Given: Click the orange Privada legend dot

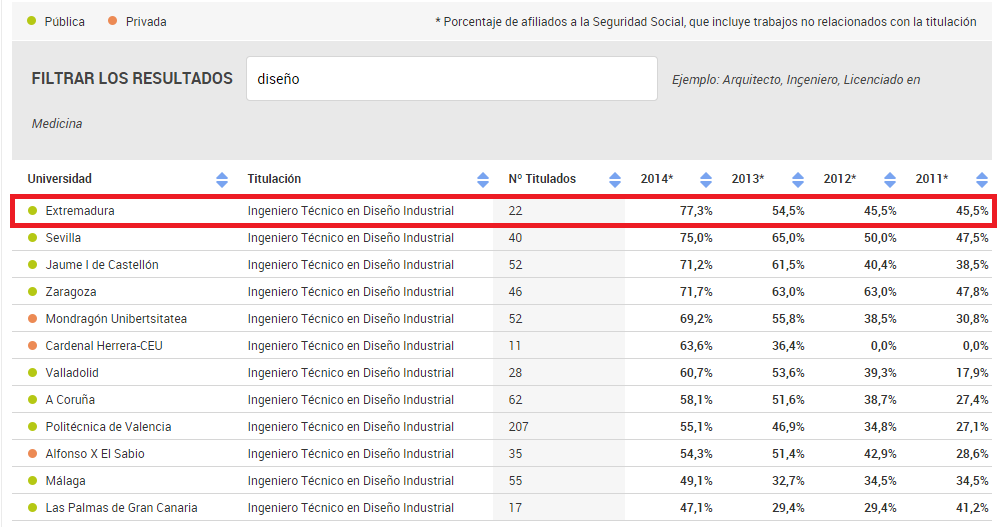Looking at the screenshot, I should [112, 21].
